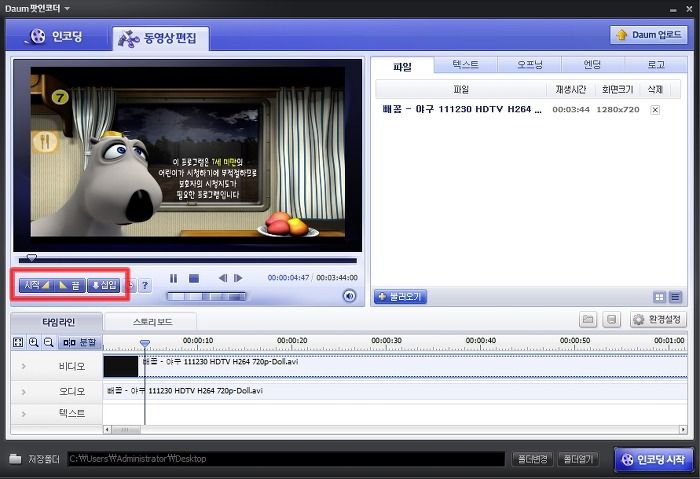This screenshot has height=479, width=700.
Task: Switch to the 텍스트 panel tab
Action: click(465, 65)
